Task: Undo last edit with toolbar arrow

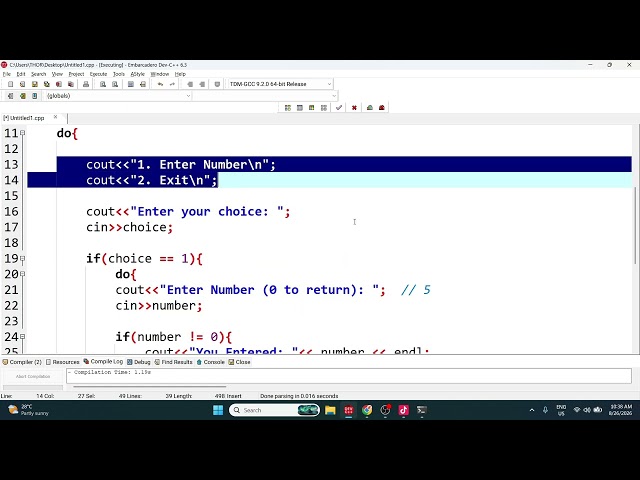Action: point(160,84)
